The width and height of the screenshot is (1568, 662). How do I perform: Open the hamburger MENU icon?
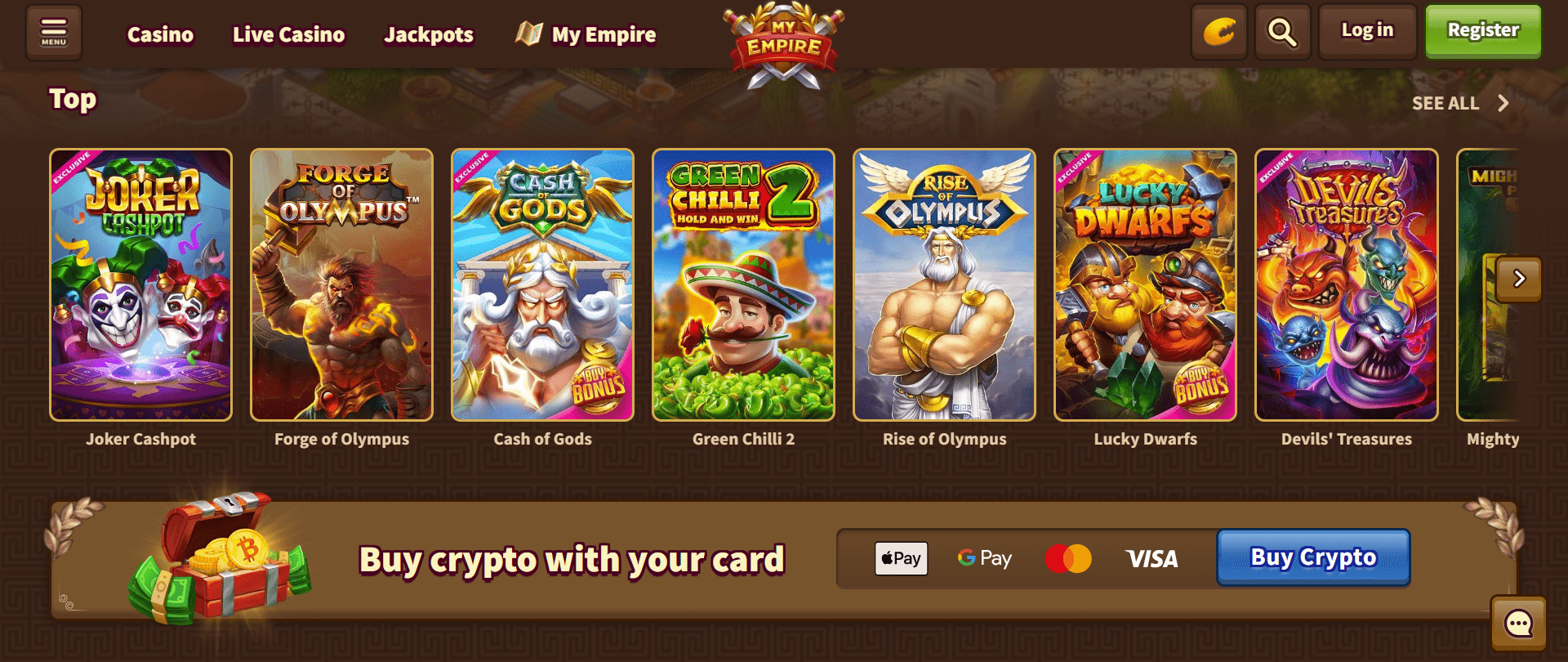point(54,33)
